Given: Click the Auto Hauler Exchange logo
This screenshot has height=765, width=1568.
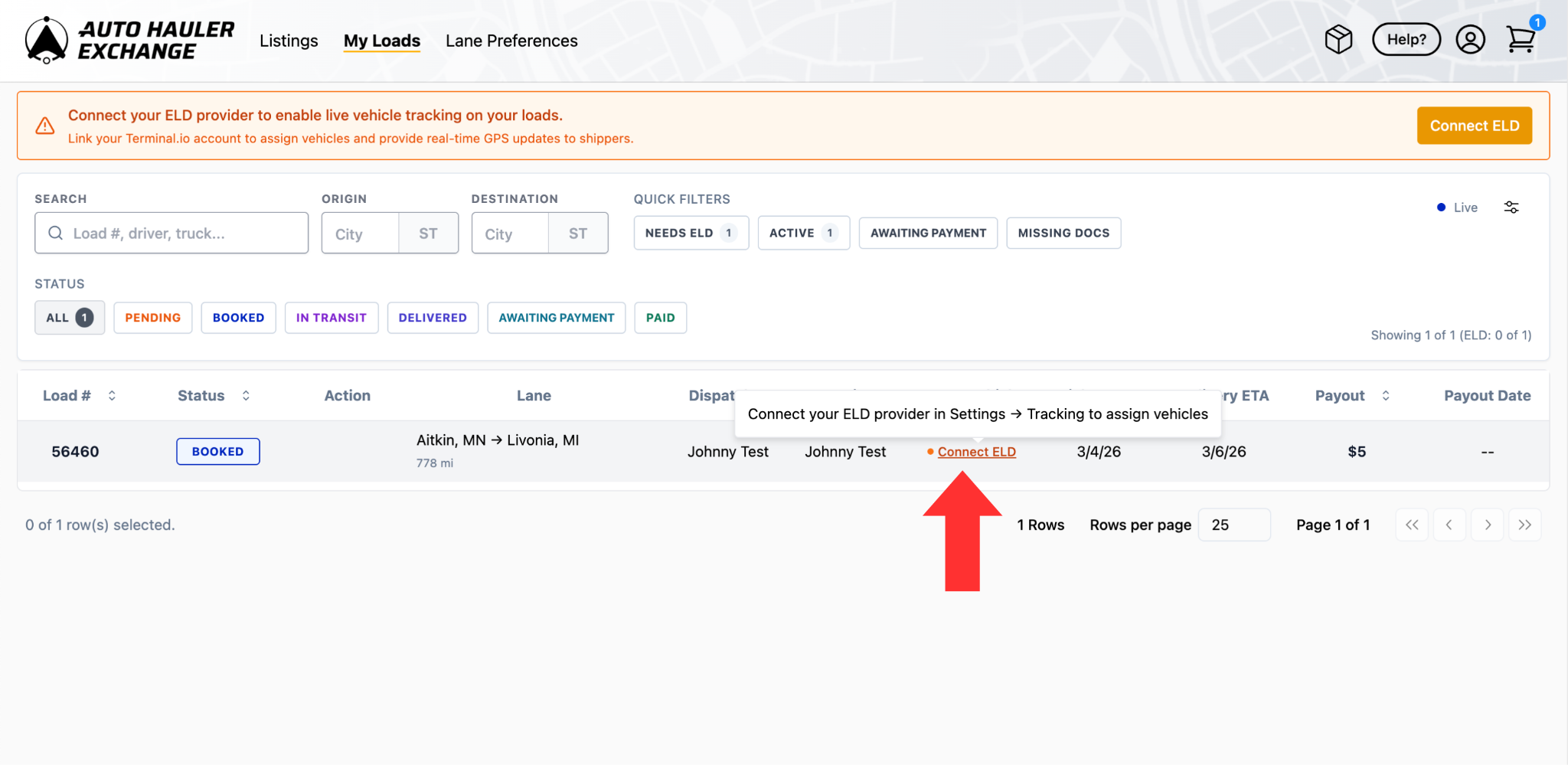Looking at the screenshot, I should click(x=129, y=40).
